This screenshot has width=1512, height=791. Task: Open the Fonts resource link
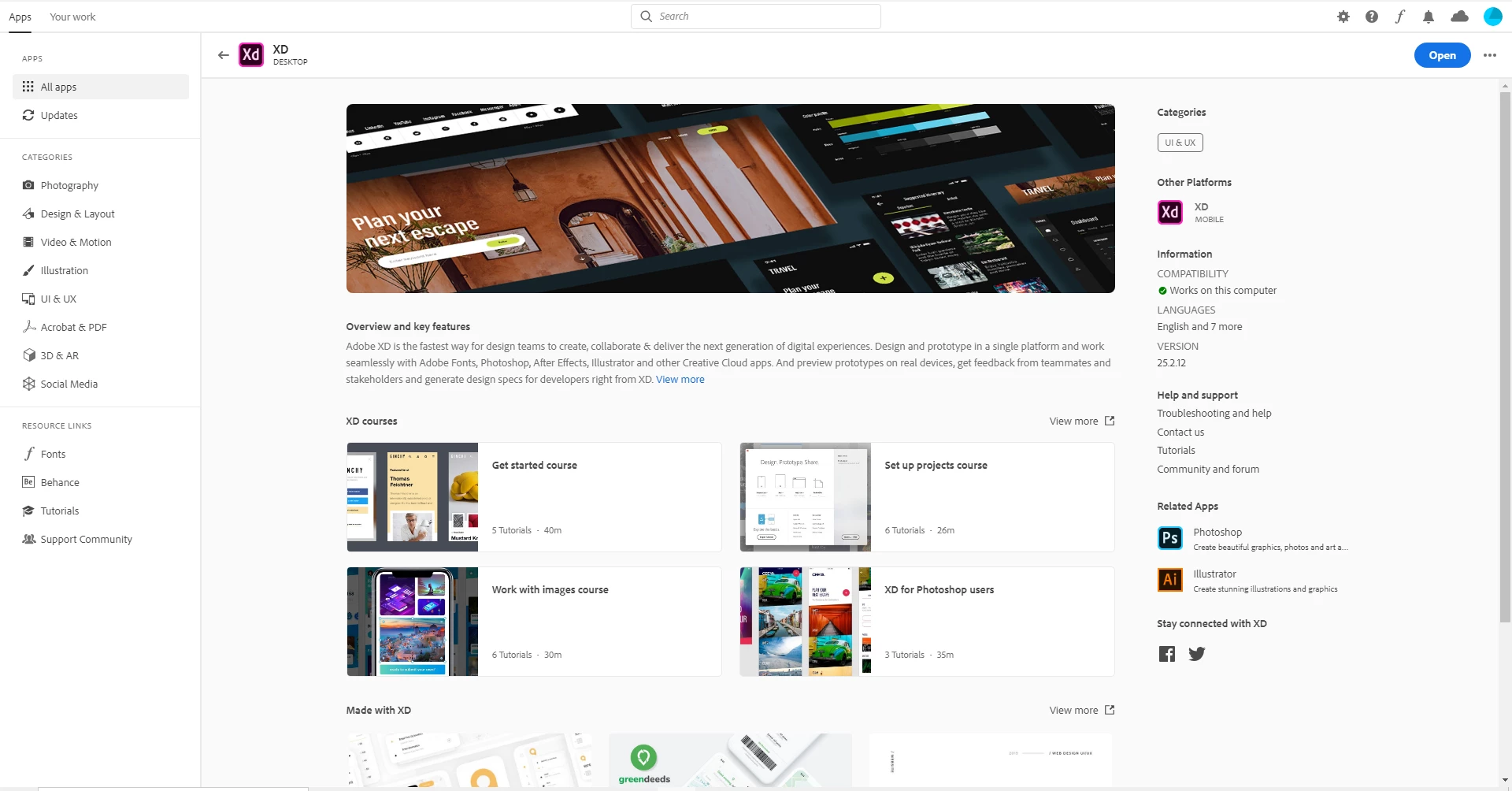101,454
